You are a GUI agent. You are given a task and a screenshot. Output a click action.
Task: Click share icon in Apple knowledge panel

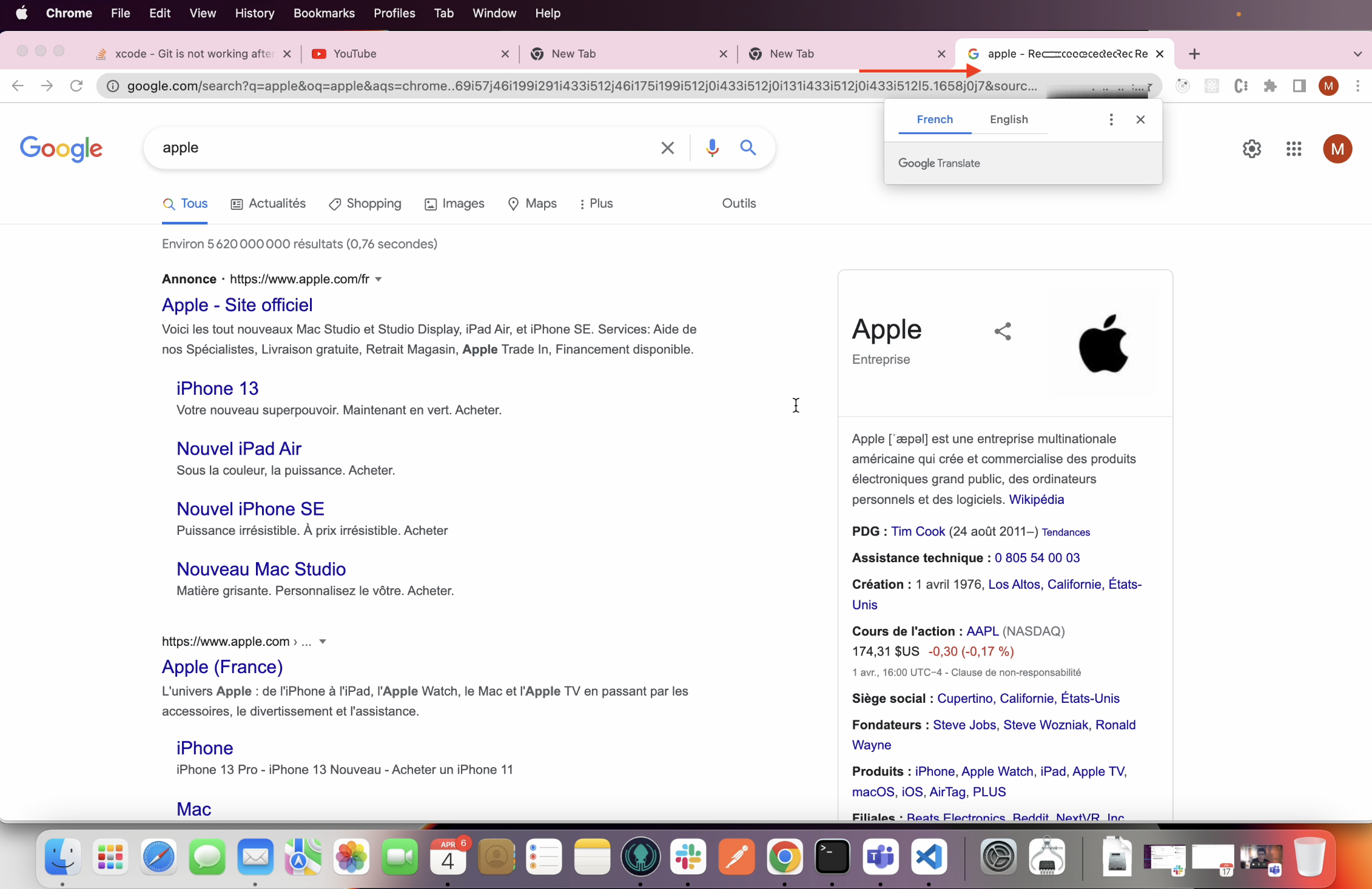1003,331
